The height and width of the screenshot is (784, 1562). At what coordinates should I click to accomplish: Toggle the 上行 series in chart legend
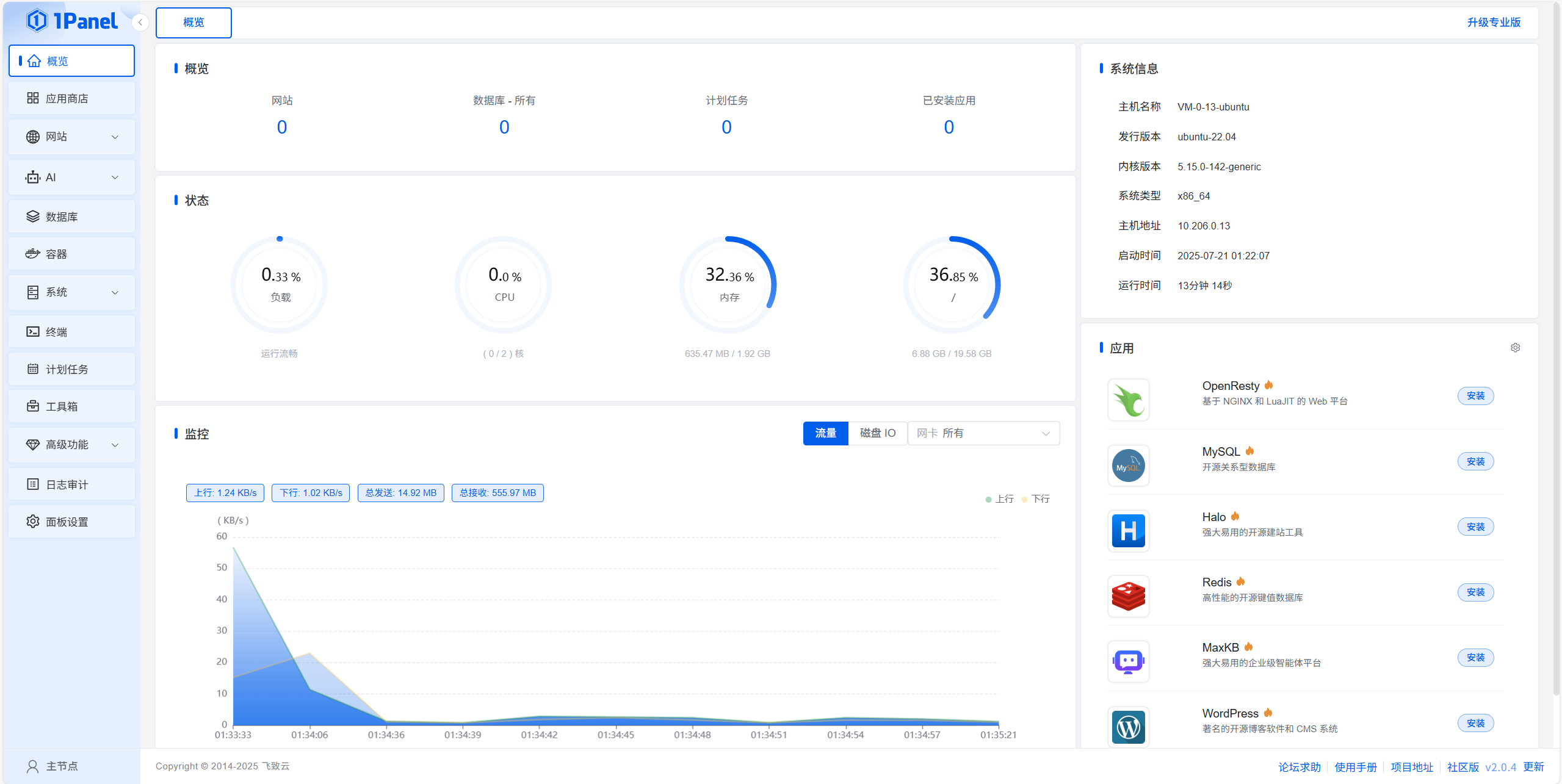click(999, 499)
